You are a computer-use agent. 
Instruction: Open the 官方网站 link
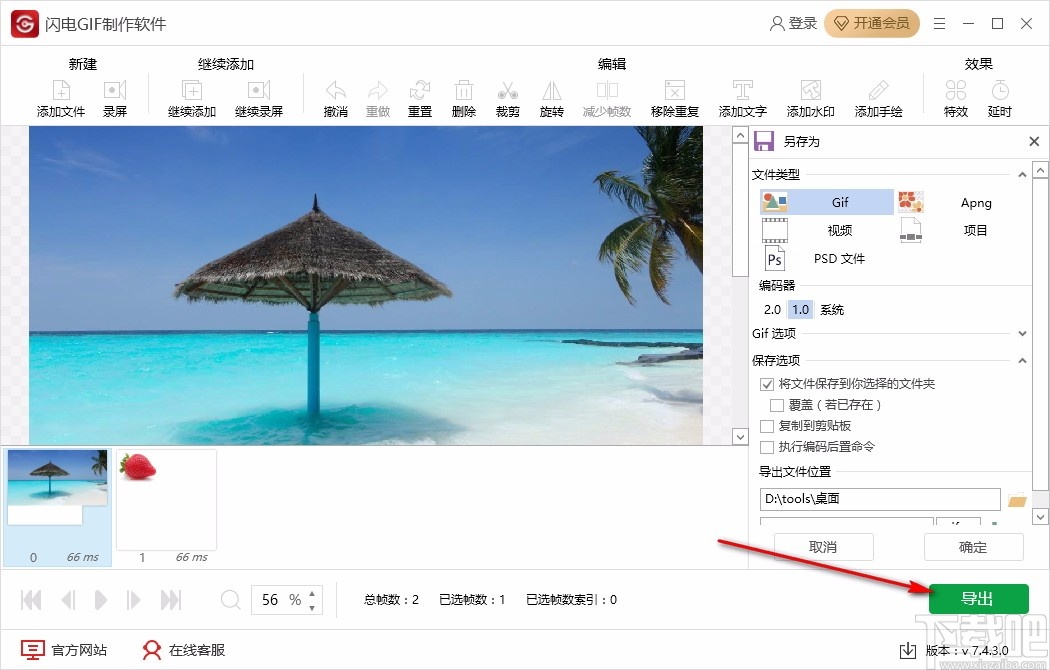[x=64, y=650]
